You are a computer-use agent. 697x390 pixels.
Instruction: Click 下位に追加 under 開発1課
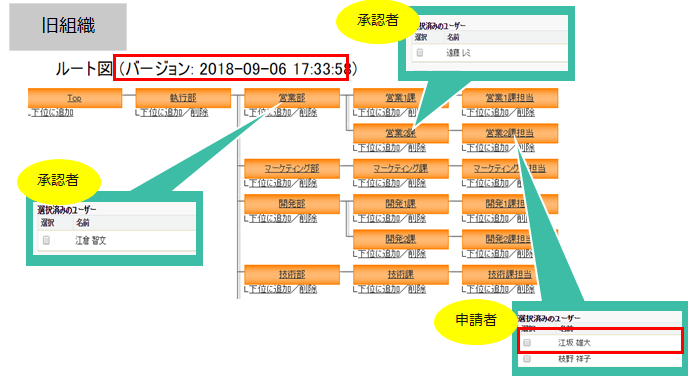click(379, 218)
